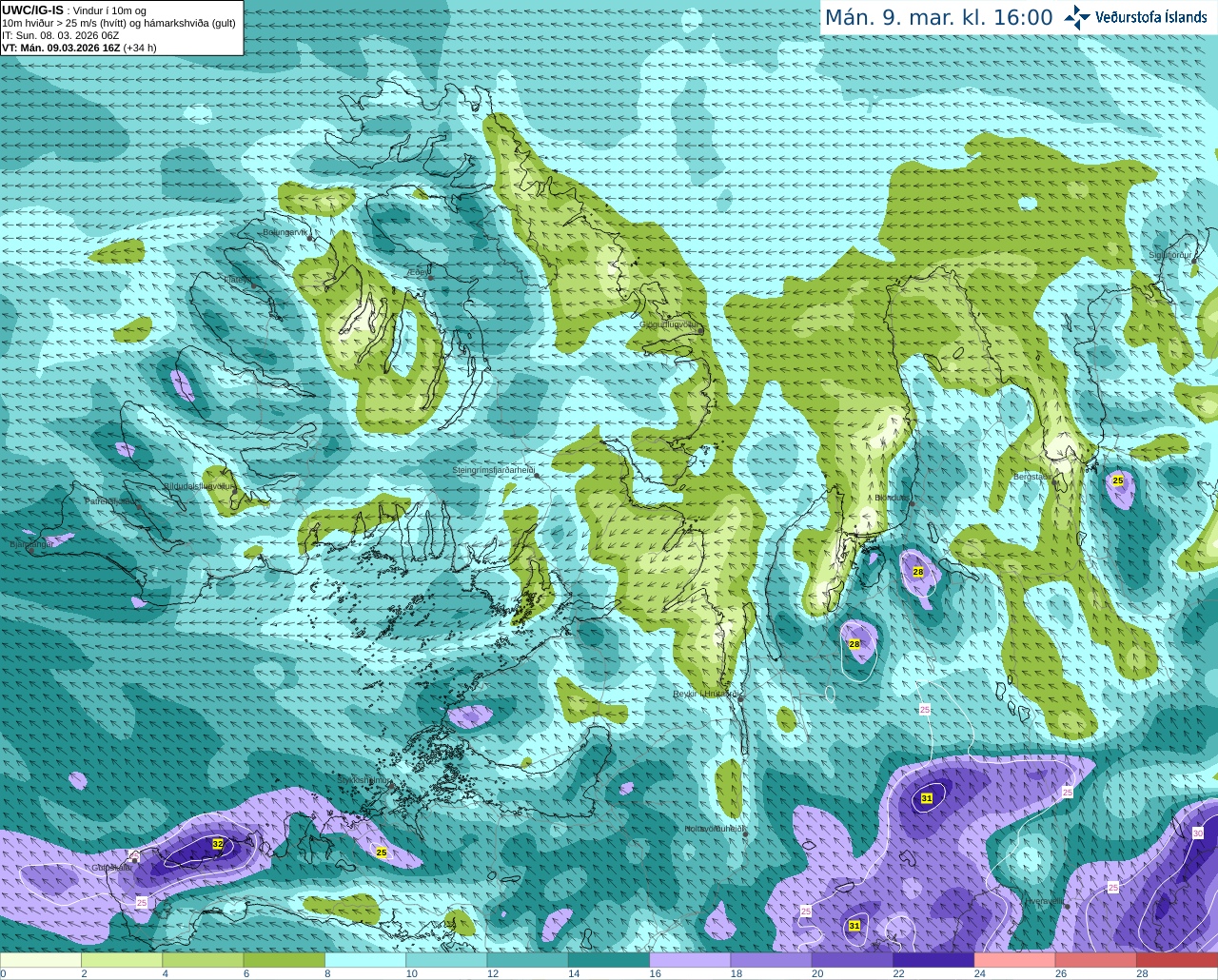Click the 12–14 m/s teal legend swatch
Viewport: 1218px width, 980px height.
coord(528,960)
